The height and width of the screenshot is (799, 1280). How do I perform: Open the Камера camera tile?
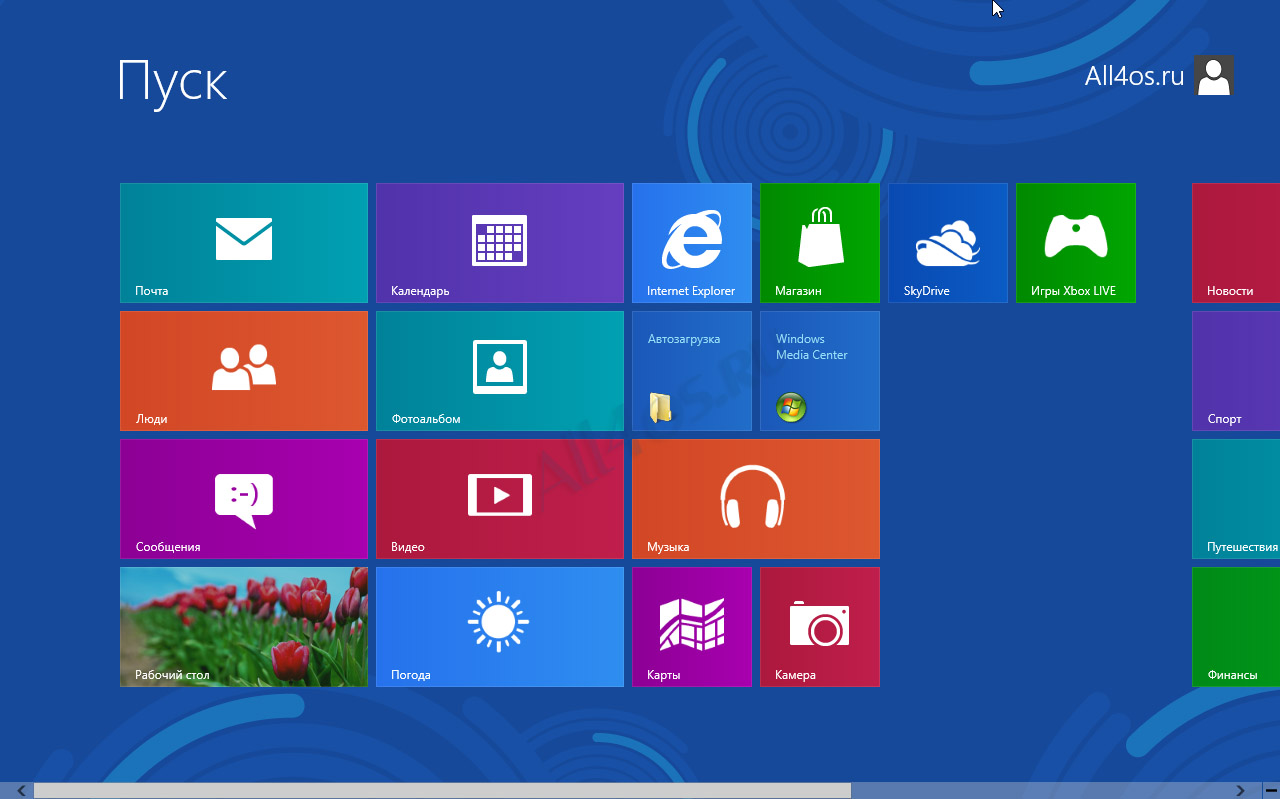pyautogui.click(x=820, y=627)
